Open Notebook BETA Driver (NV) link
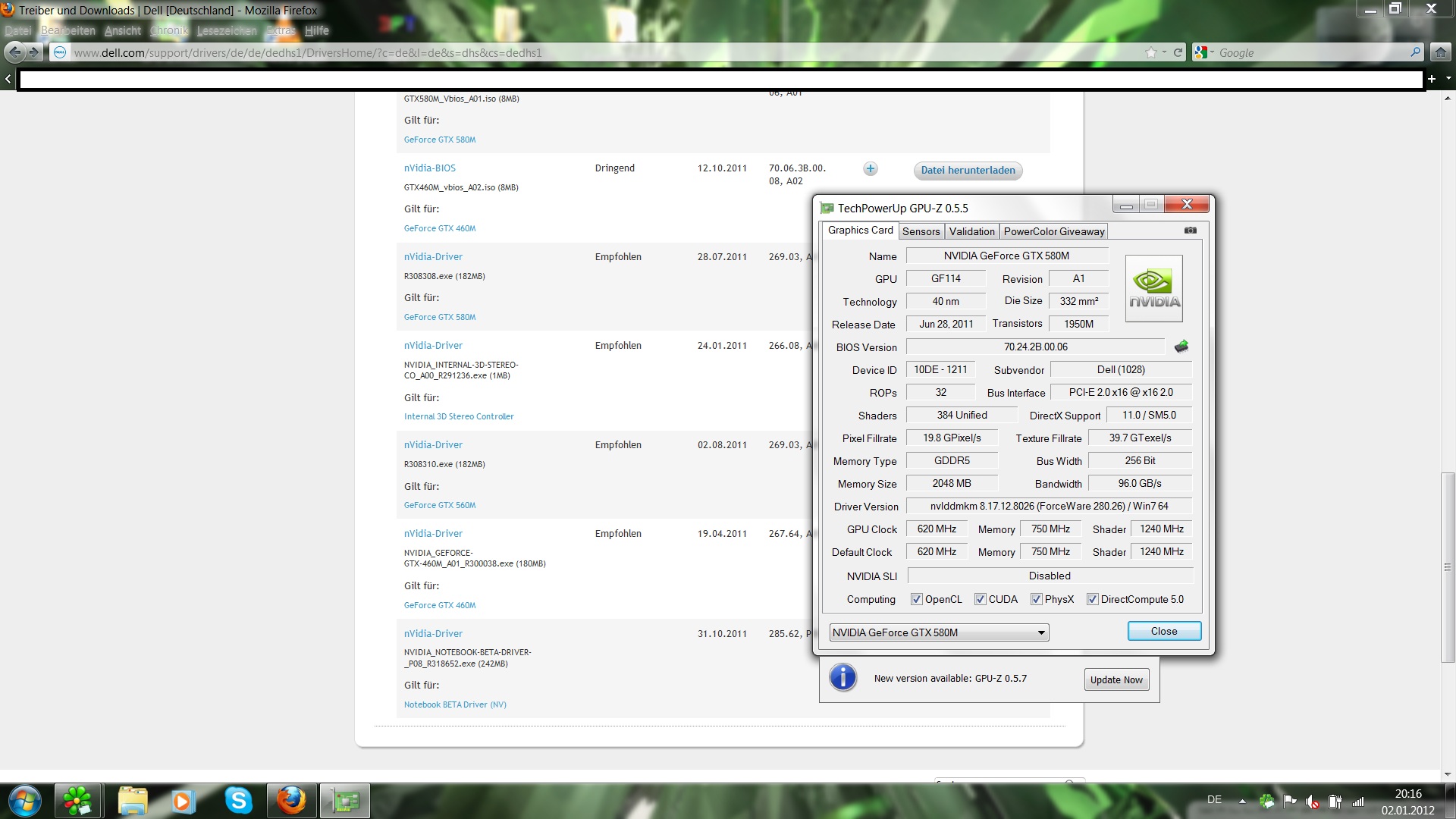 click(455, 704)
